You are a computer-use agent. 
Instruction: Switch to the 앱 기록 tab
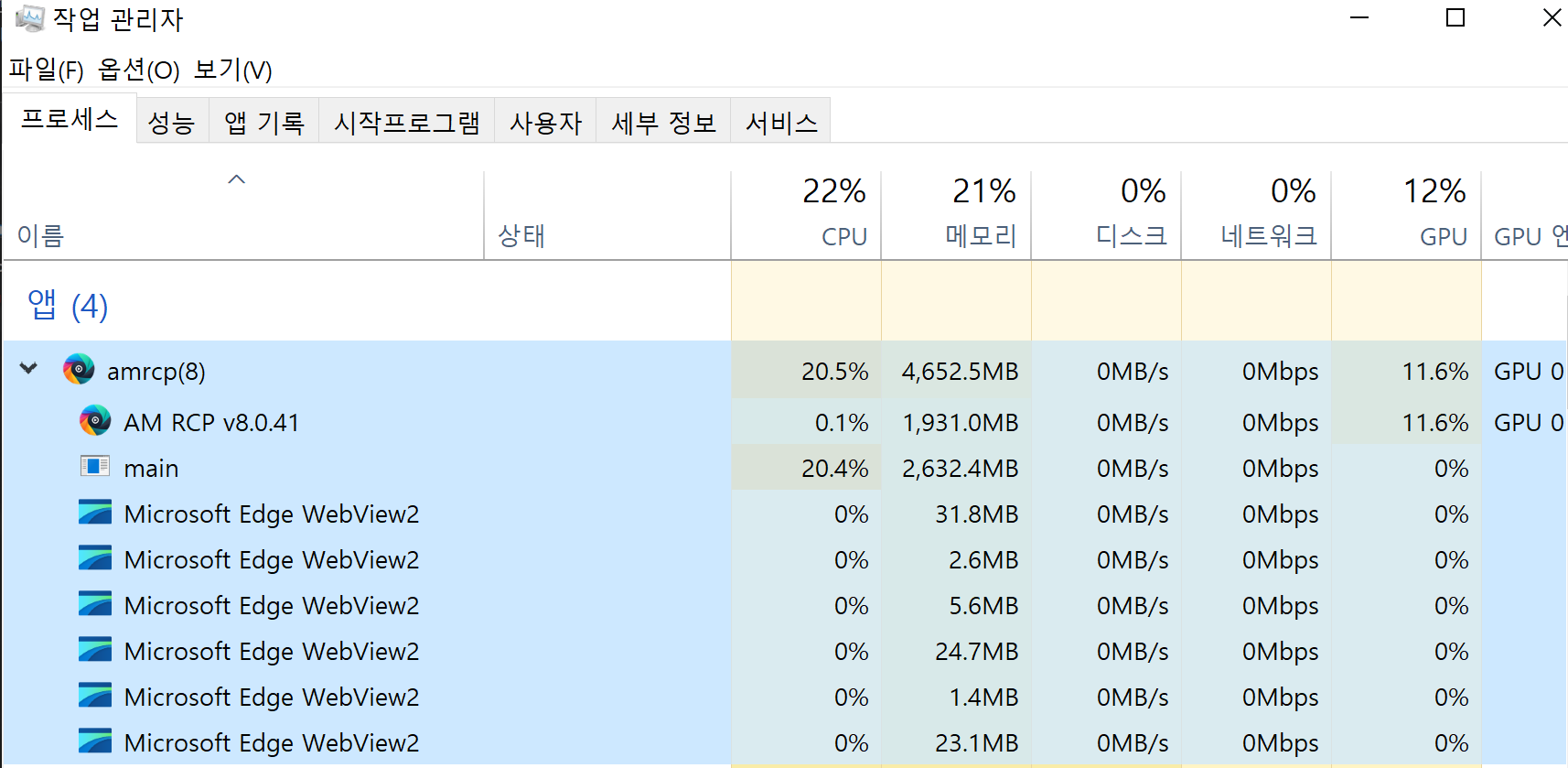coord(263,121)
